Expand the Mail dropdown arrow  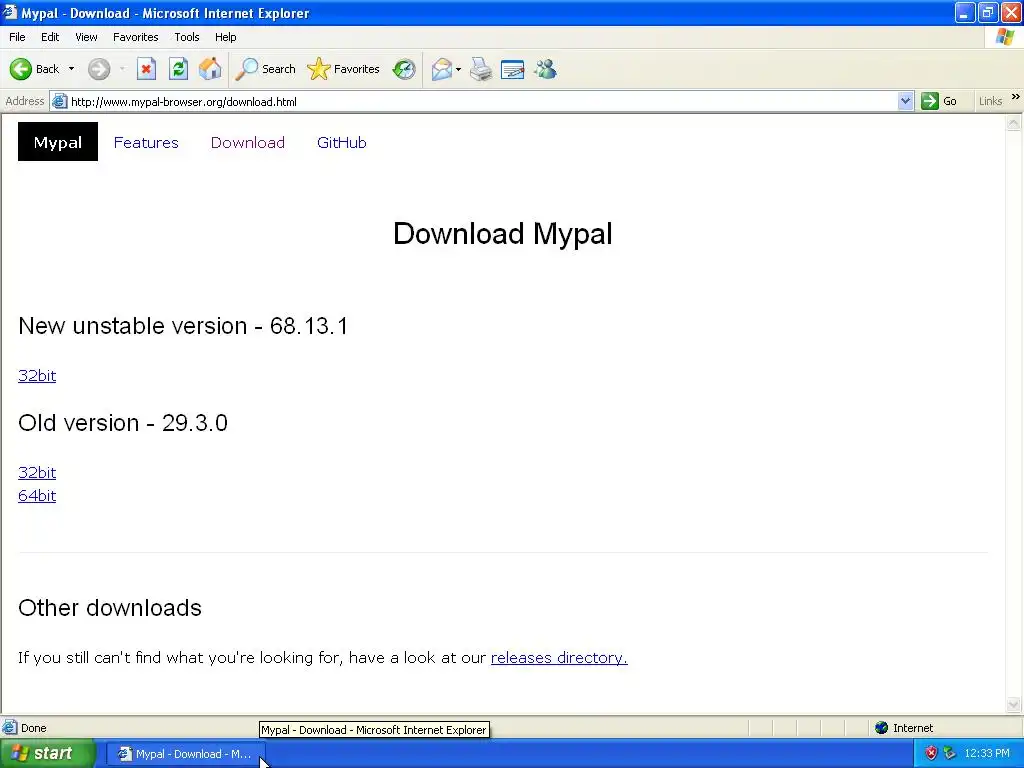458,69
